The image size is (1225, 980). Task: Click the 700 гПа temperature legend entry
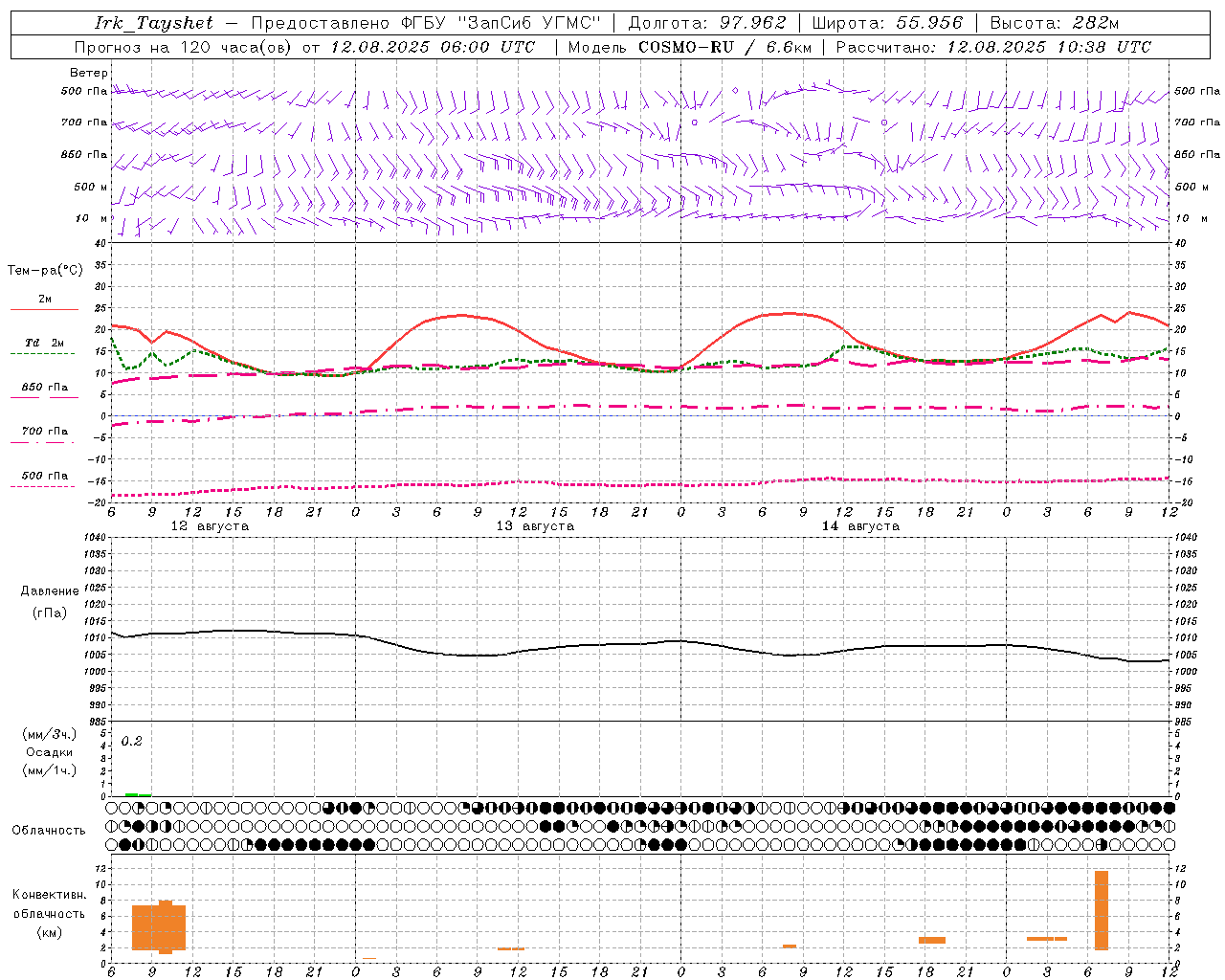(44, 431)
